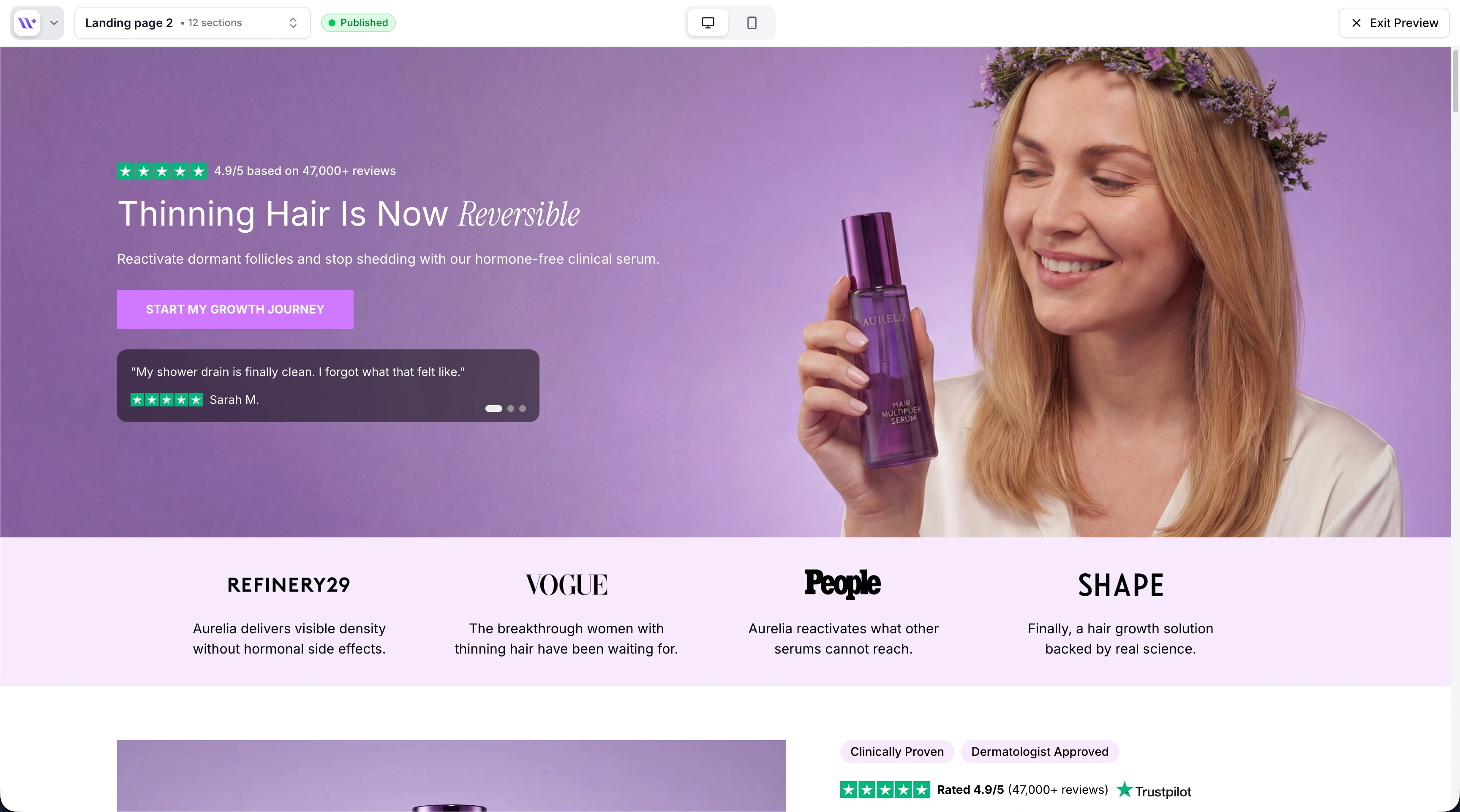Screen dimensions: 1460x812
Task: Click the Refinery29 logo
Action: coord(289,585)
